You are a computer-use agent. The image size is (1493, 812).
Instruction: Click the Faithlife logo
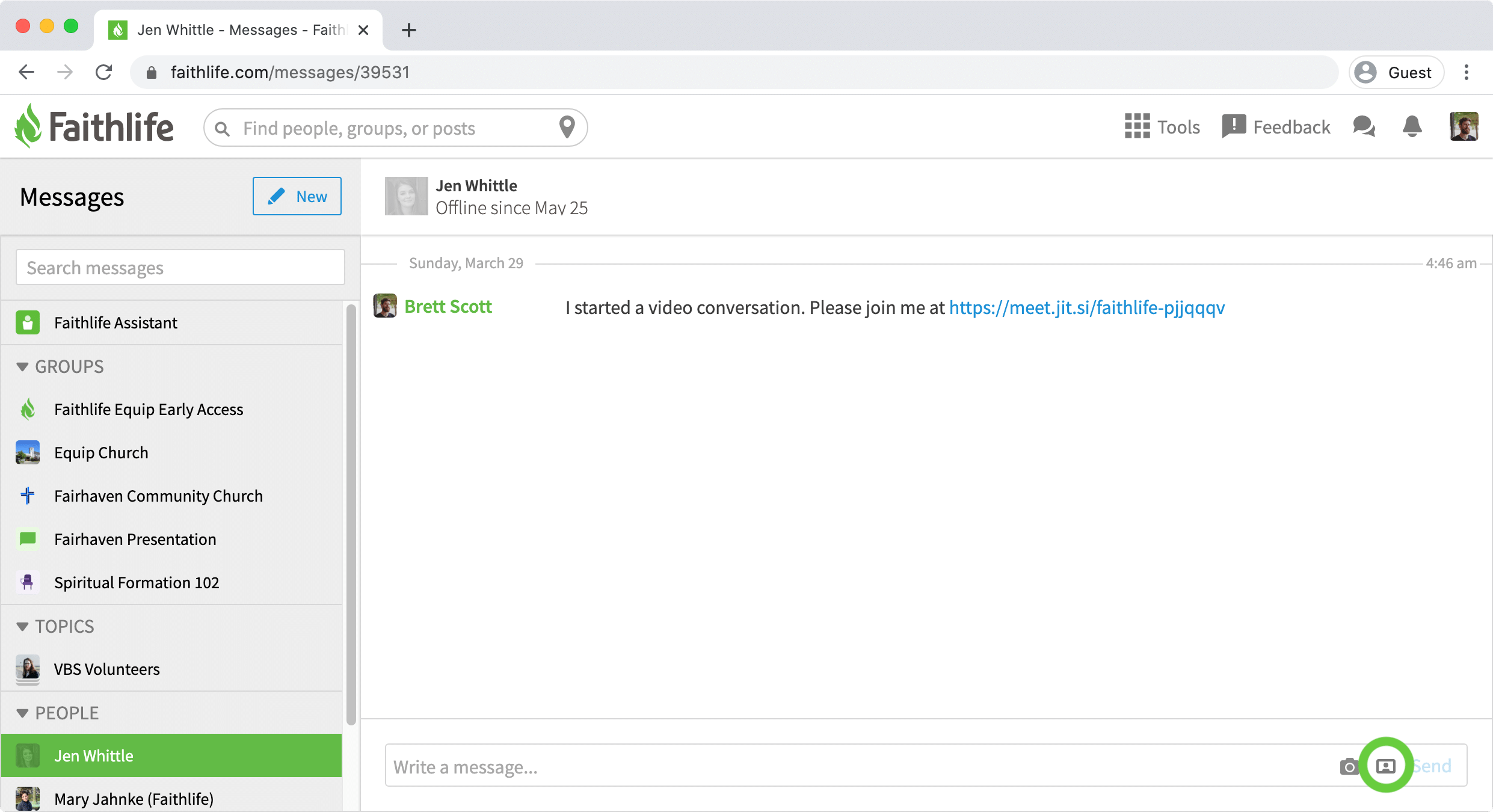pos(94,126)
